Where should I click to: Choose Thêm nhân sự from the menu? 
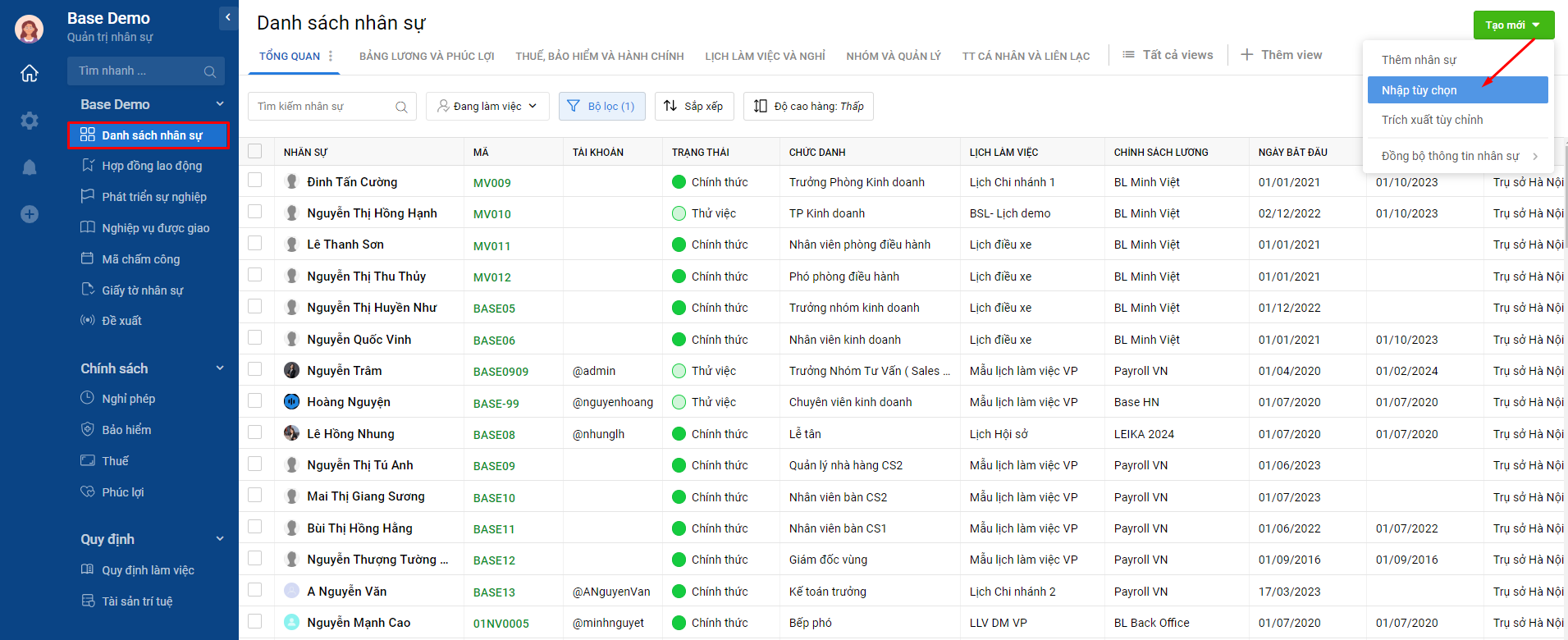(1458, 60)
